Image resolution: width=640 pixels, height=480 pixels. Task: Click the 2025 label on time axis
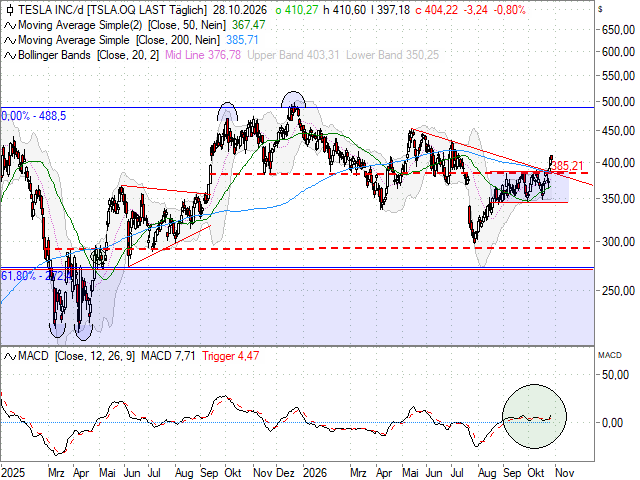pyautogui.click(x=13, y=473)
